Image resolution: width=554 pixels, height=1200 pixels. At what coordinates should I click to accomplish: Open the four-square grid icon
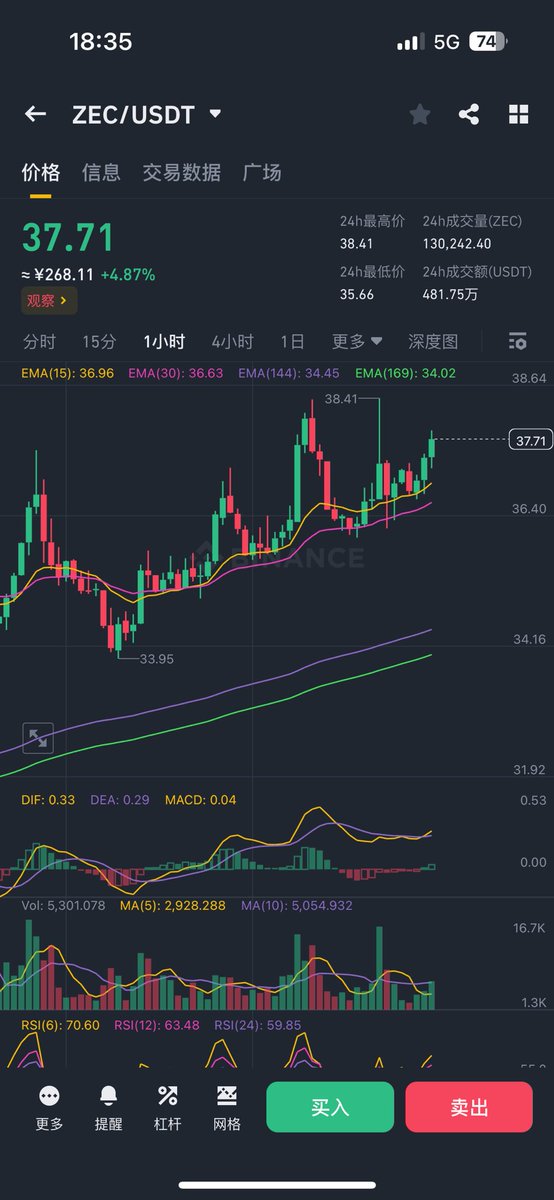(518, 114)
